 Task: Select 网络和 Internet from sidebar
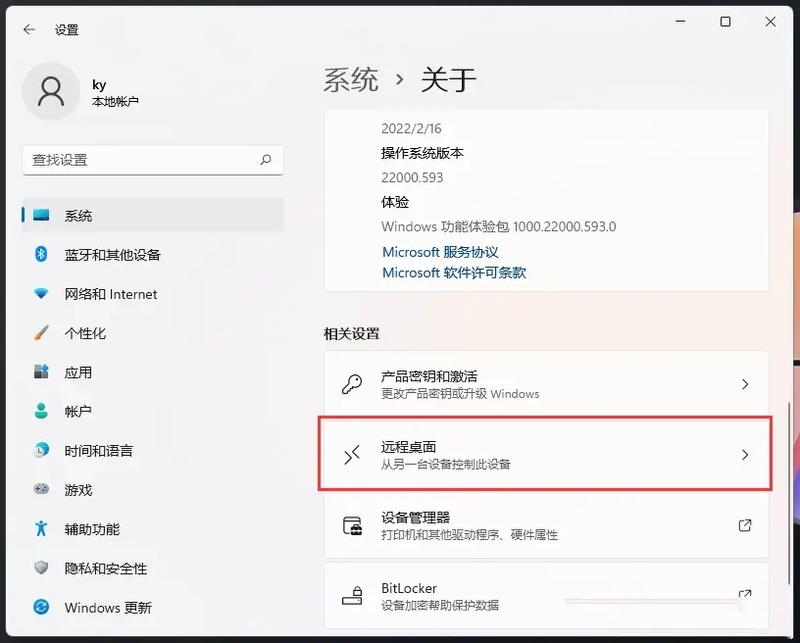108,294
